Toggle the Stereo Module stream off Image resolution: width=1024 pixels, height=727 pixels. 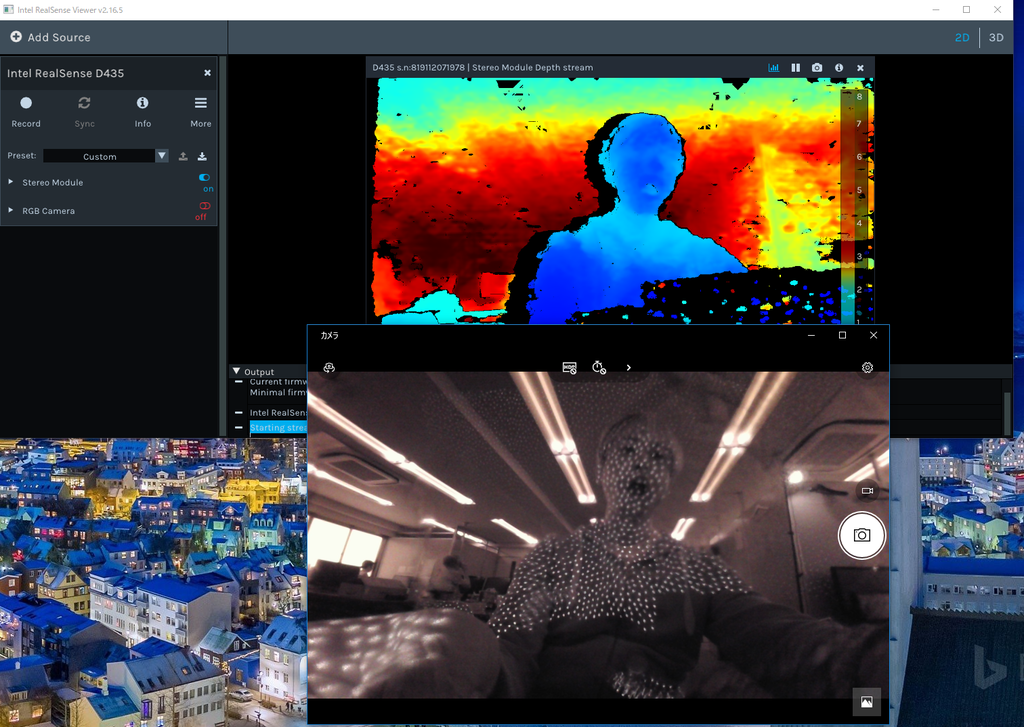pyautogui.click(x=204, y=178)
